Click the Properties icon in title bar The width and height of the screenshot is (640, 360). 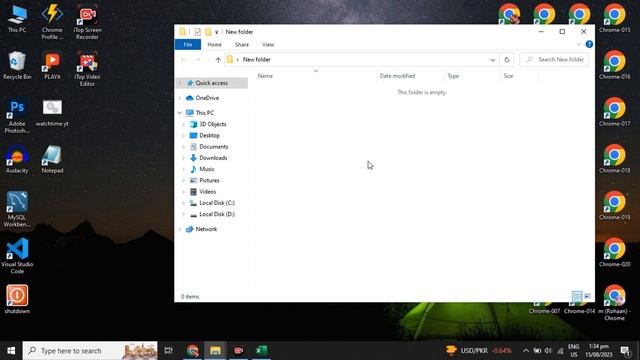[198, 32]
